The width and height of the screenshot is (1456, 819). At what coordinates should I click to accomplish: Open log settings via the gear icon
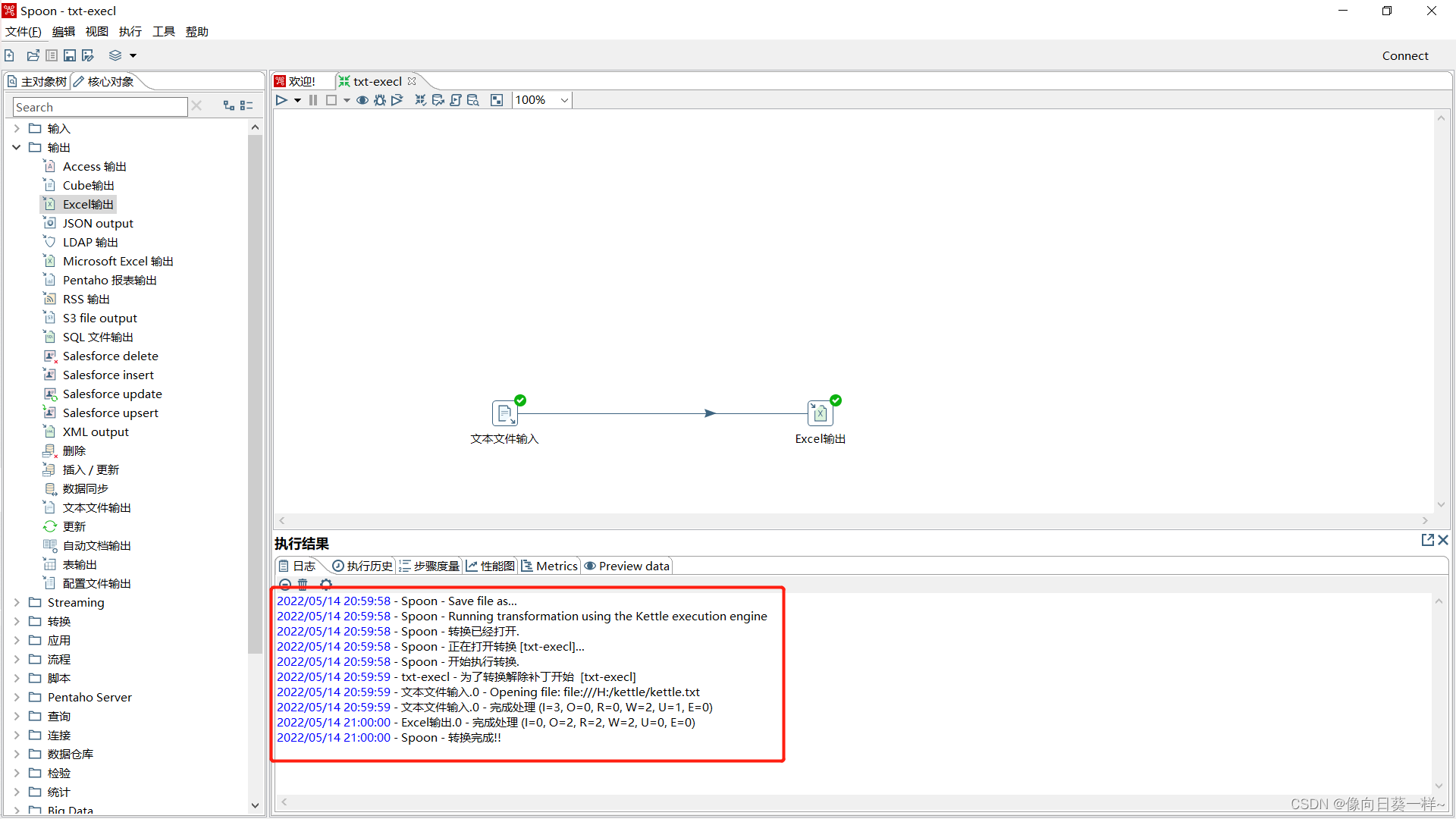pos(325,584)
